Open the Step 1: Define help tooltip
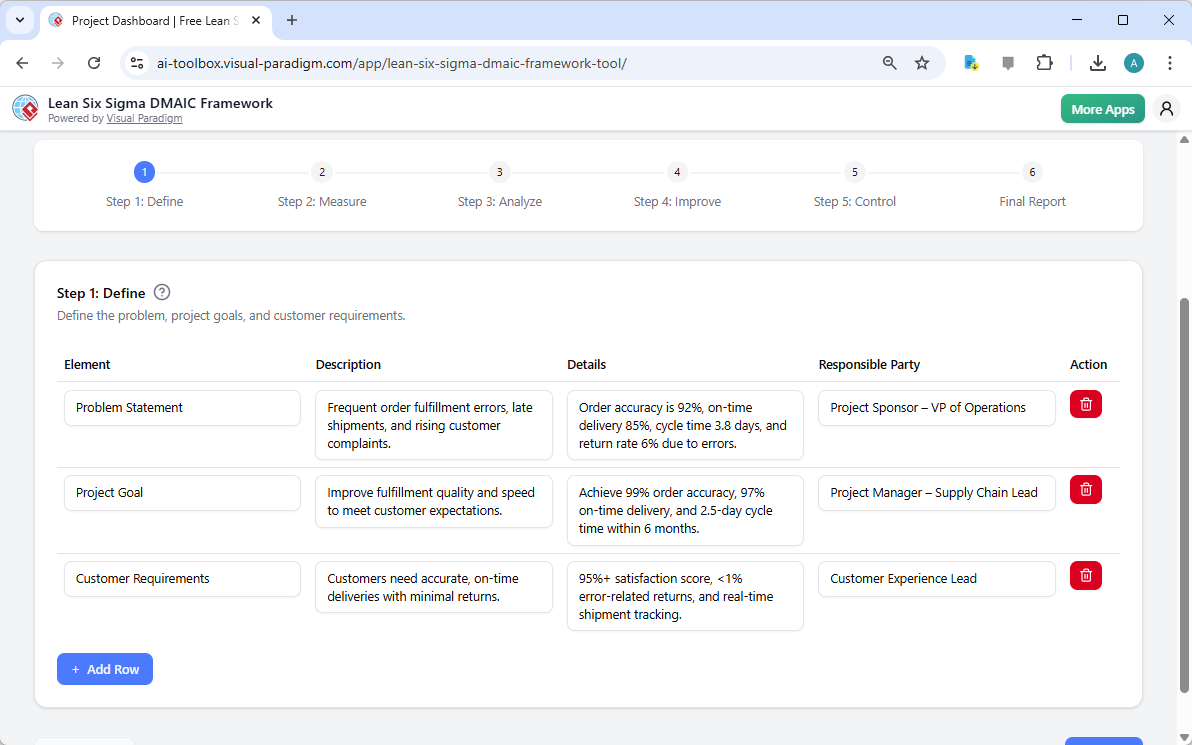The width and height of the screenshot is (1192, 745). [x=161, y=292]
